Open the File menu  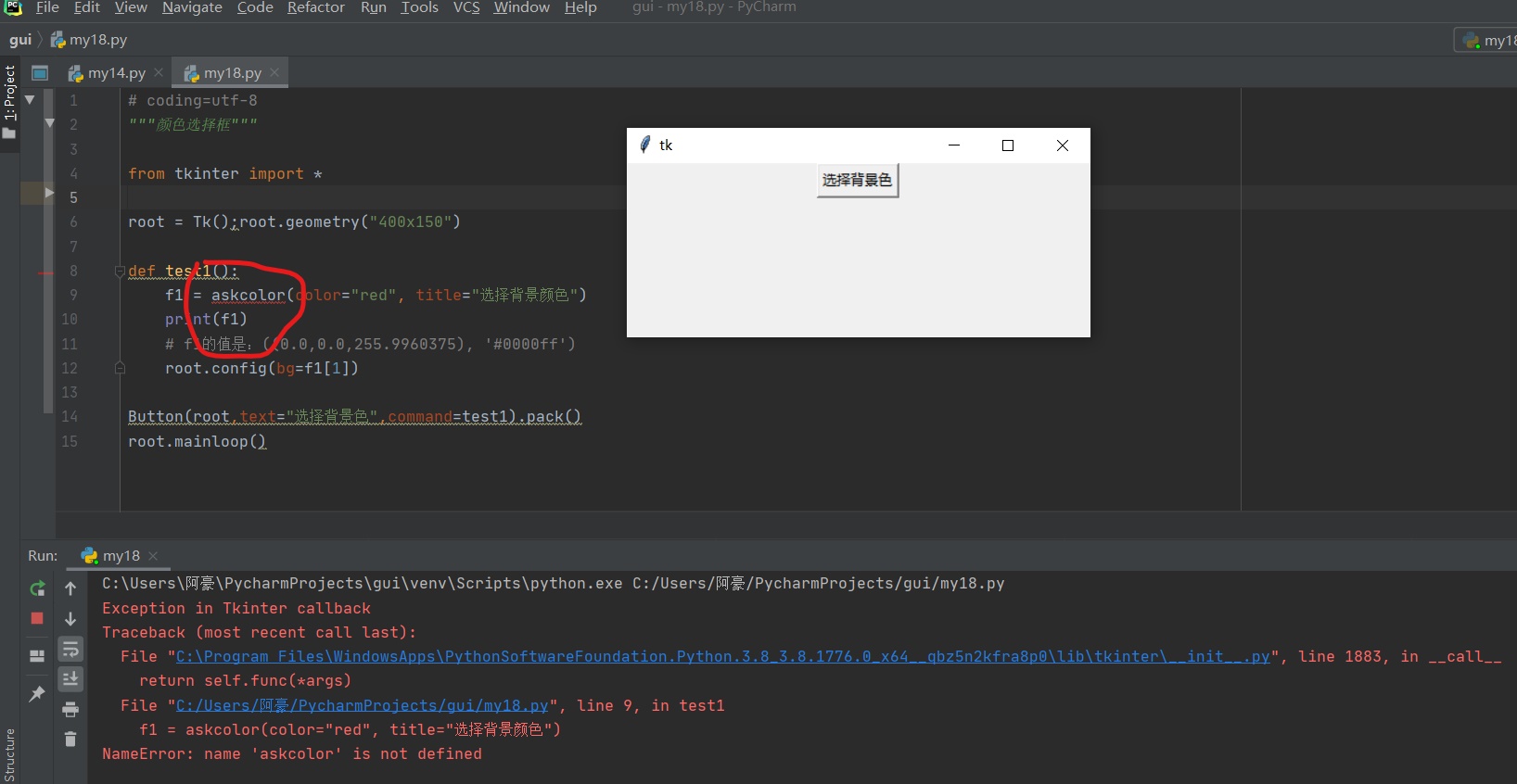point(47,7)
